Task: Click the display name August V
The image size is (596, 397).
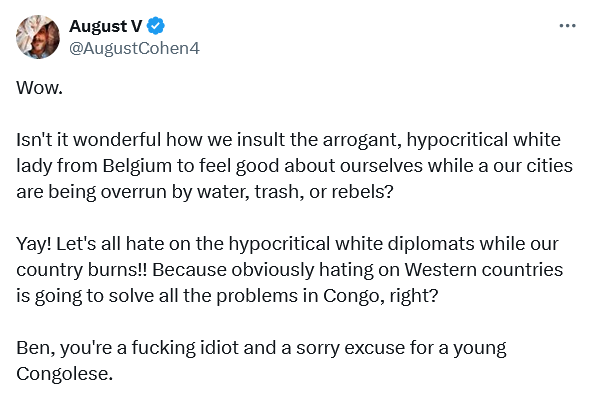Action: coord(105,26)
